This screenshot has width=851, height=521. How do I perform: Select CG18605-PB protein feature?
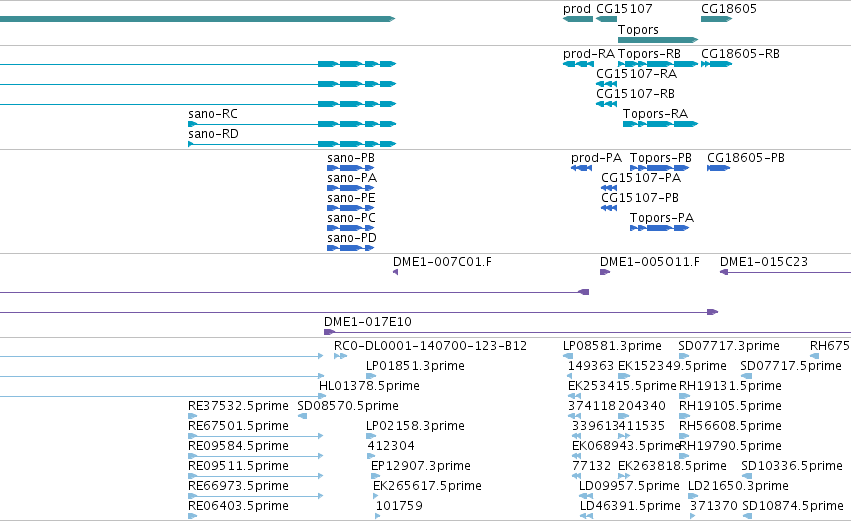tap(718, 168)
